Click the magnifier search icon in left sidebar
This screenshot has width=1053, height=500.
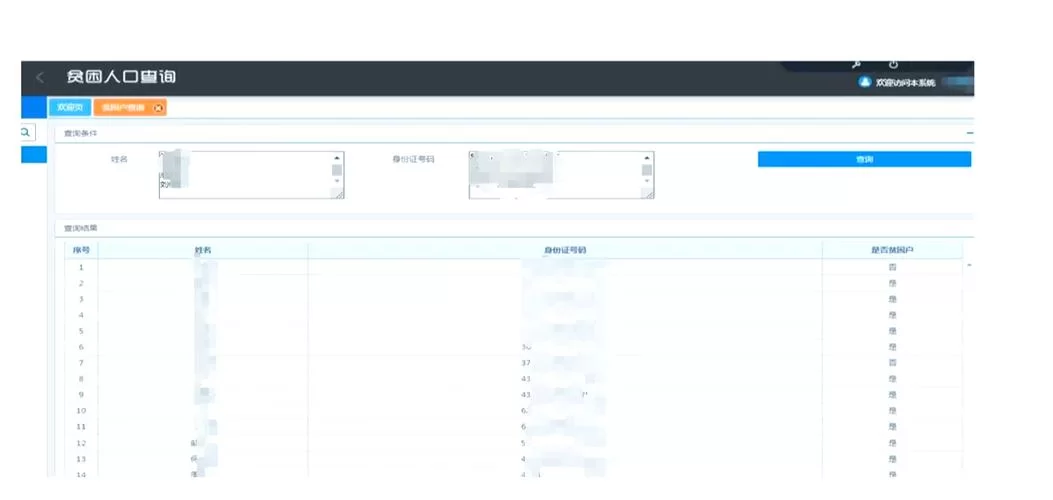[x=25, y=132]
